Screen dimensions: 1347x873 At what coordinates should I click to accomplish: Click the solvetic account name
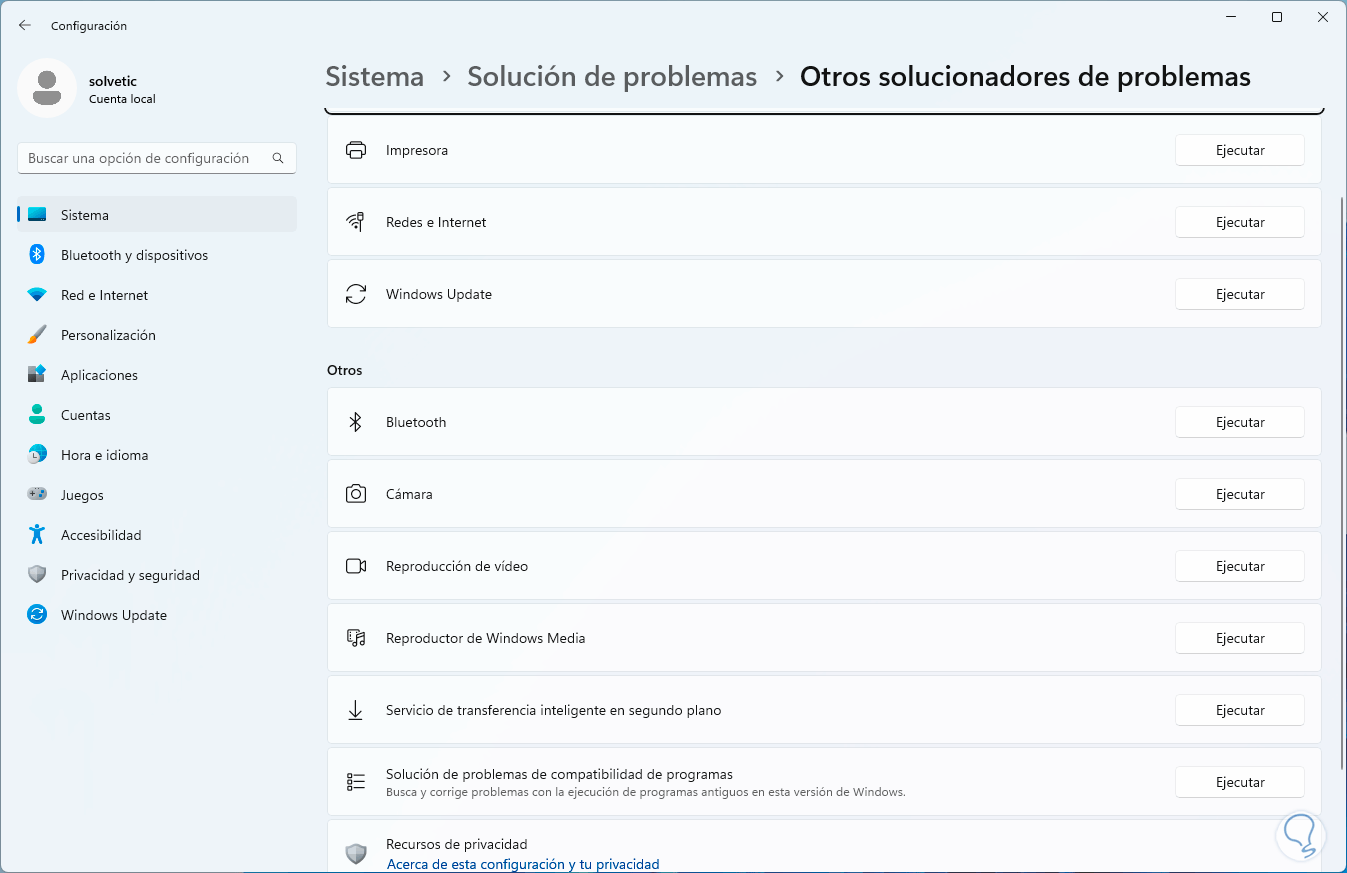[x=115, y=81]
